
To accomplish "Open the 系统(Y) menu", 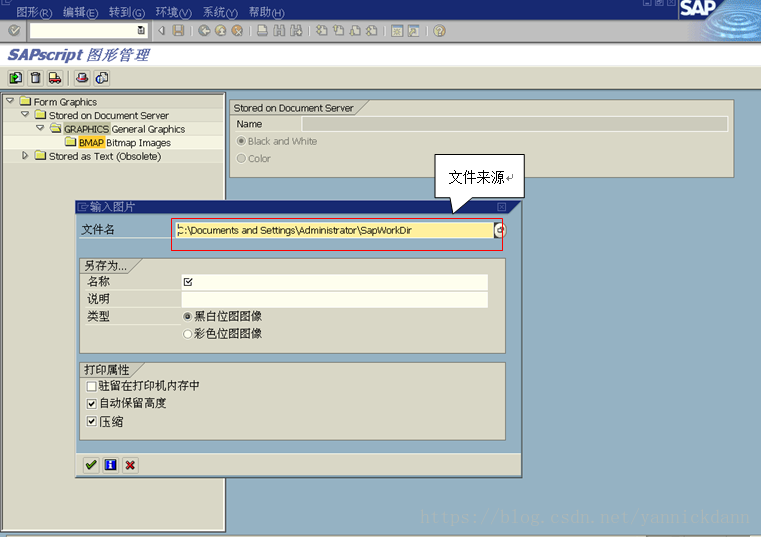I will [220, 12].
